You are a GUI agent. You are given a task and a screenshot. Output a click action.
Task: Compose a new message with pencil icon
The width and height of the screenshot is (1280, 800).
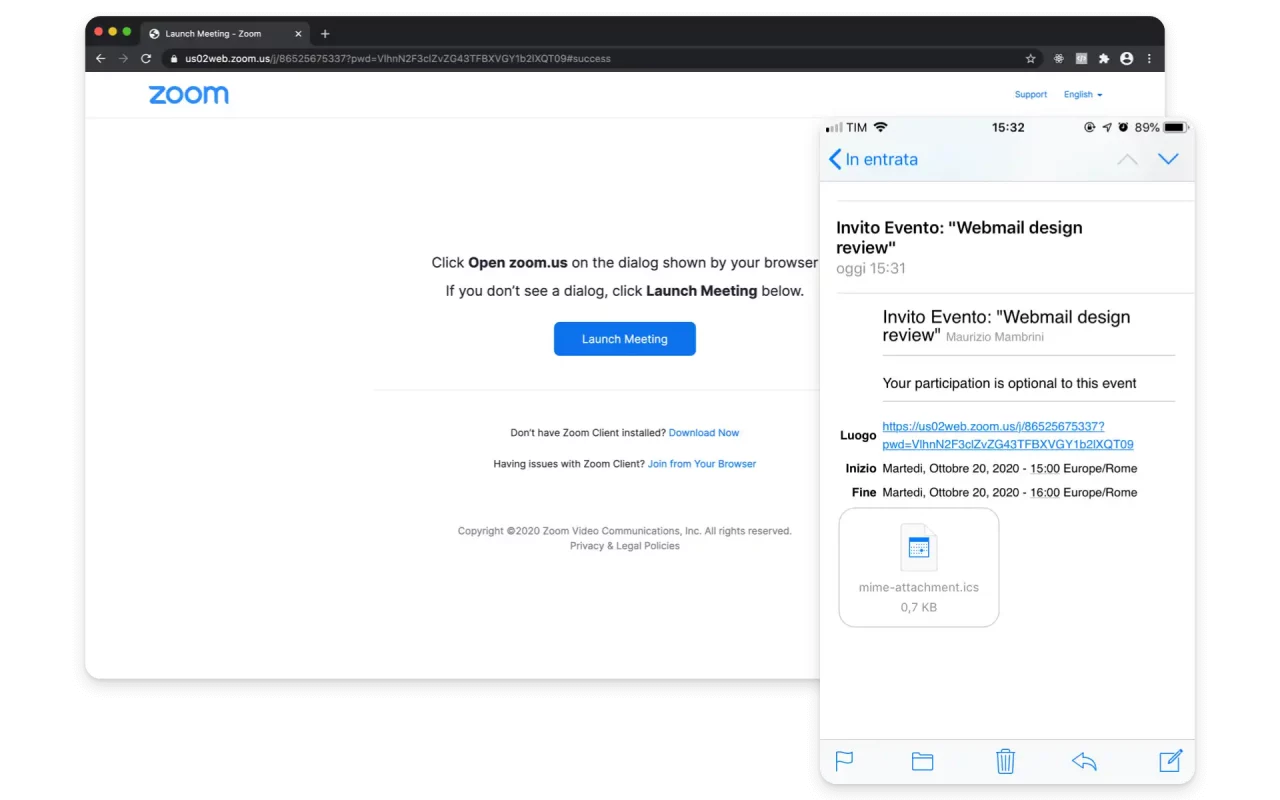(1170, 760)
